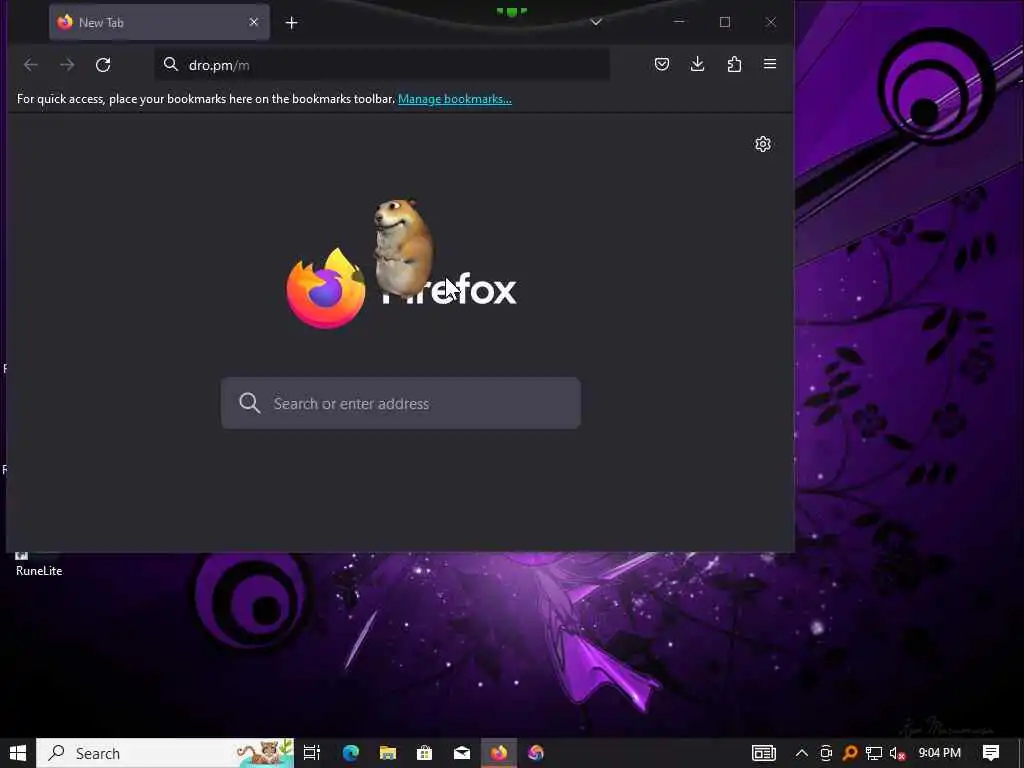
Task: Open the Firefox hamburger menu
Action: [770, 64]
